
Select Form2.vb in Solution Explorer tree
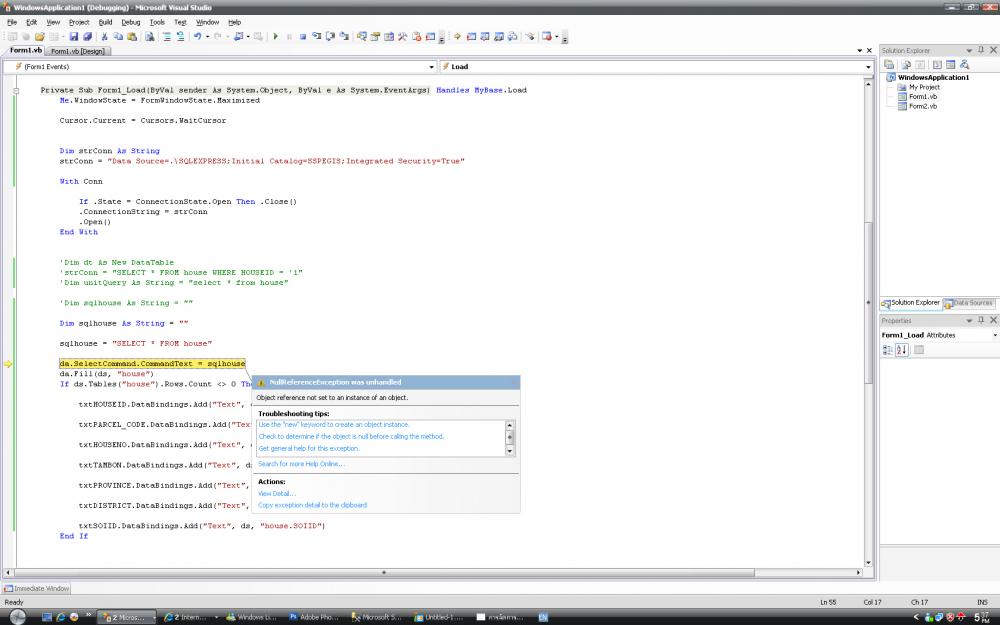922,107
